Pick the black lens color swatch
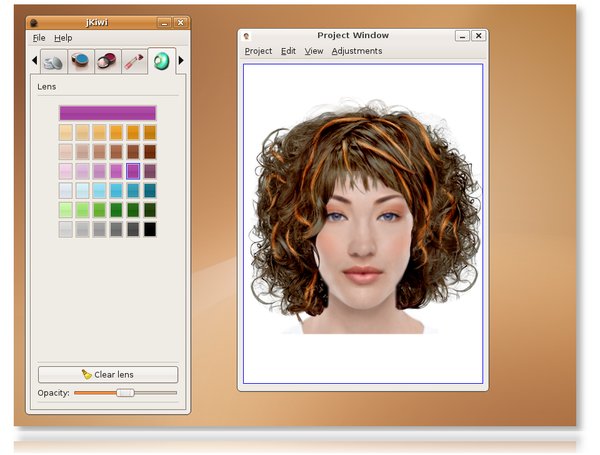600x455 pixels. 150,229
